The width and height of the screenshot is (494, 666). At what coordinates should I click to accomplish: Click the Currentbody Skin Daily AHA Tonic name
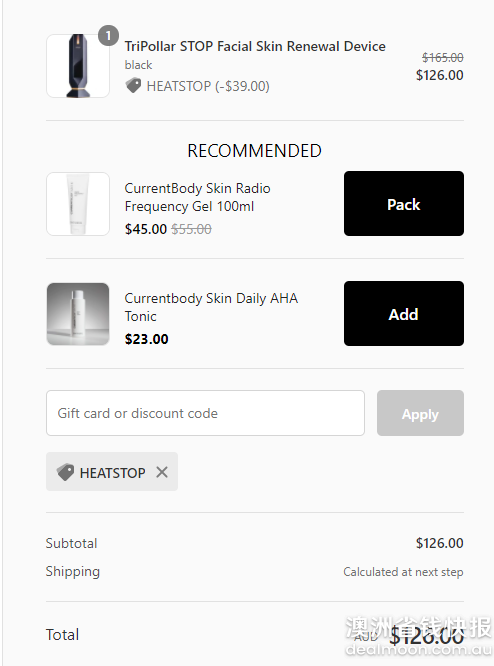(211, 307)
